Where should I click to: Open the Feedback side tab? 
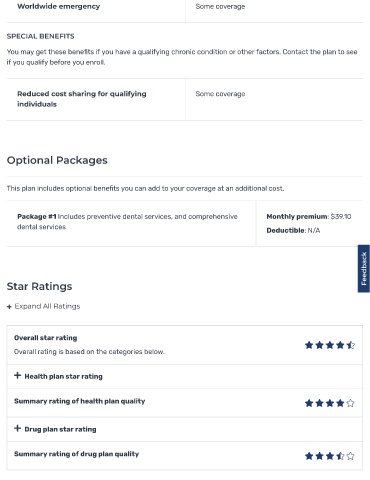click(364, 269)
